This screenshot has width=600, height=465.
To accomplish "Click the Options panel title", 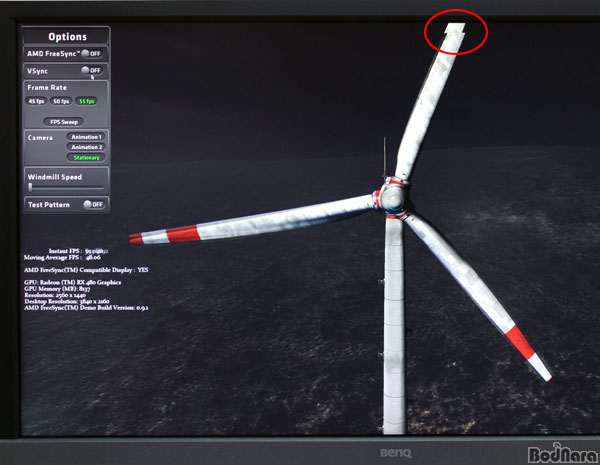I will (x=67, y=37).
